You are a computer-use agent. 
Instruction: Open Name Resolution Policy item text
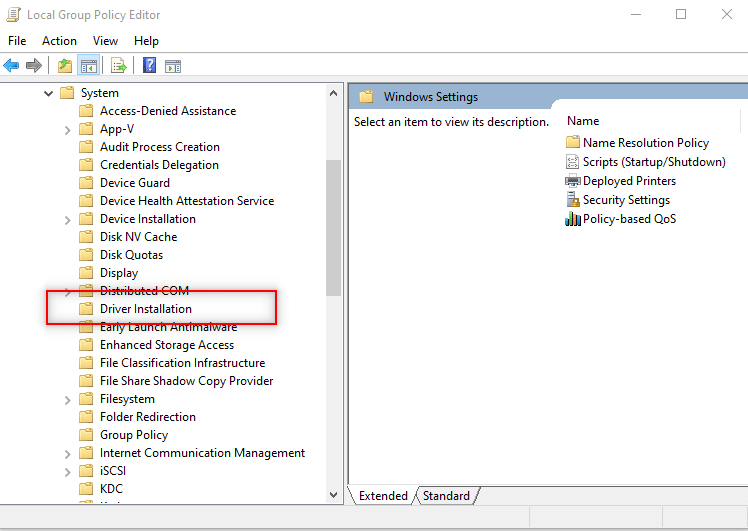646,143
